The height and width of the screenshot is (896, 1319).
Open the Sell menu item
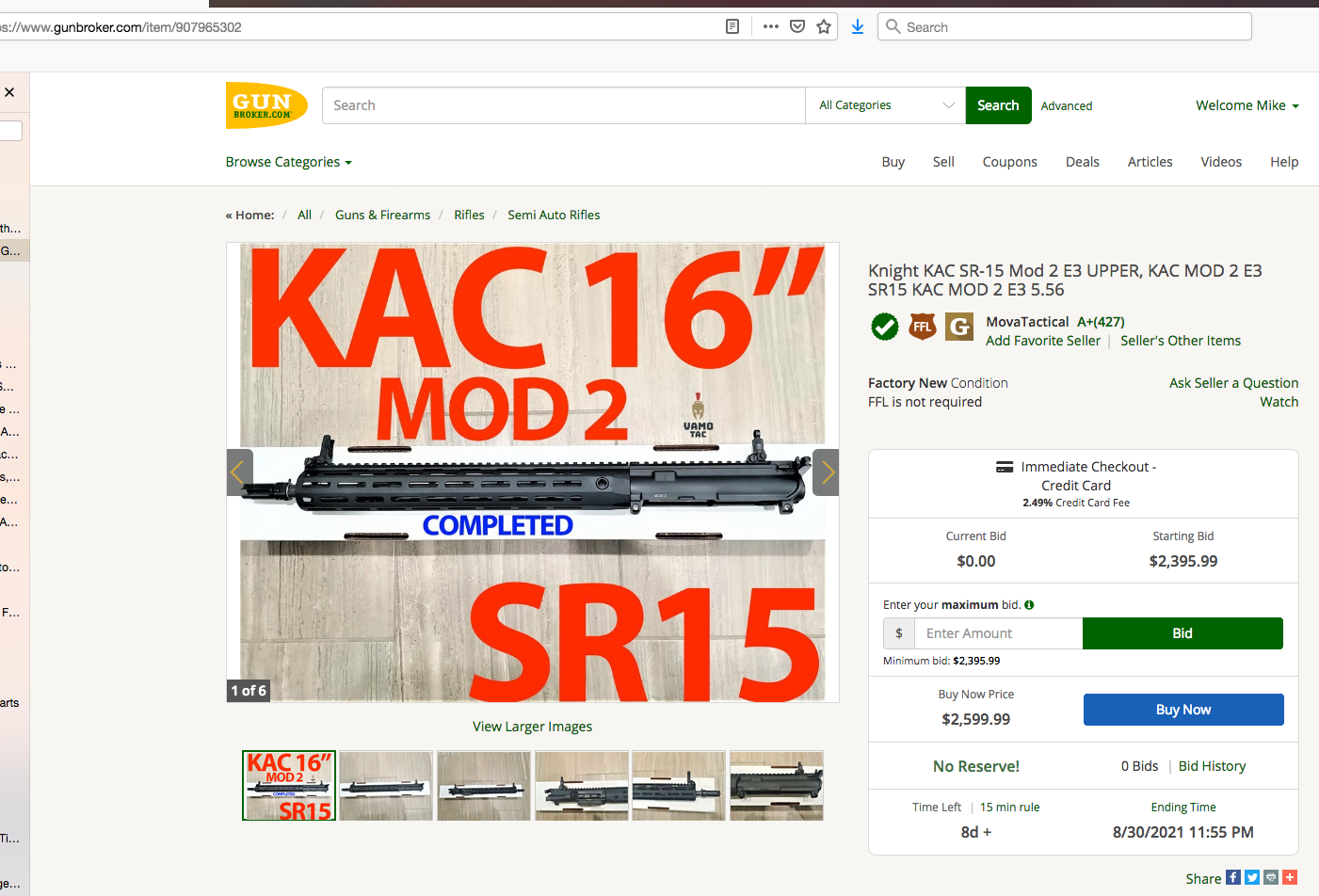tap(943, 162)
